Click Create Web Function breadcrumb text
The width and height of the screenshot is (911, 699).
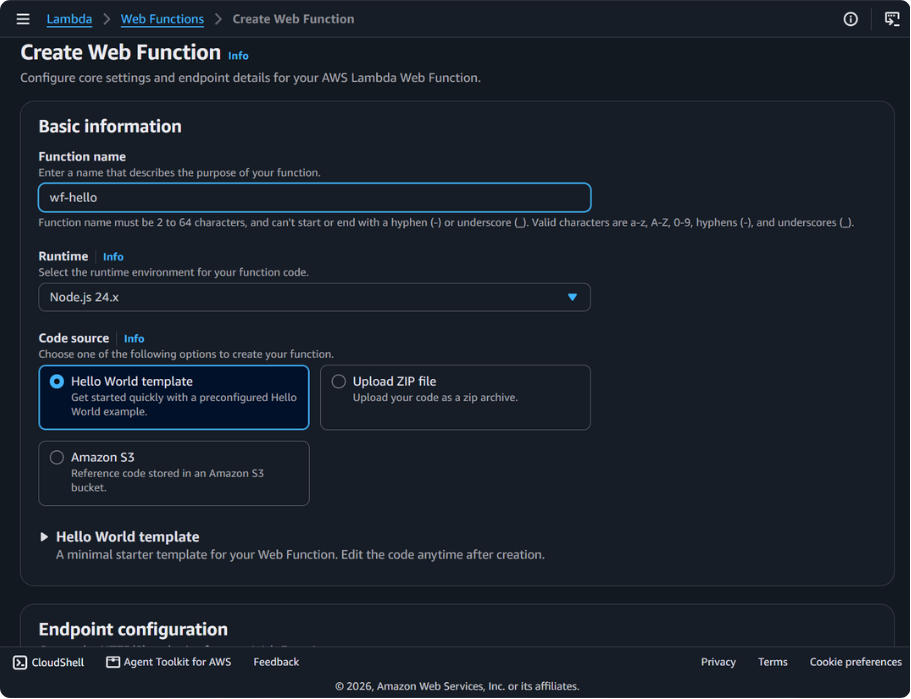[x=293, y=19]
